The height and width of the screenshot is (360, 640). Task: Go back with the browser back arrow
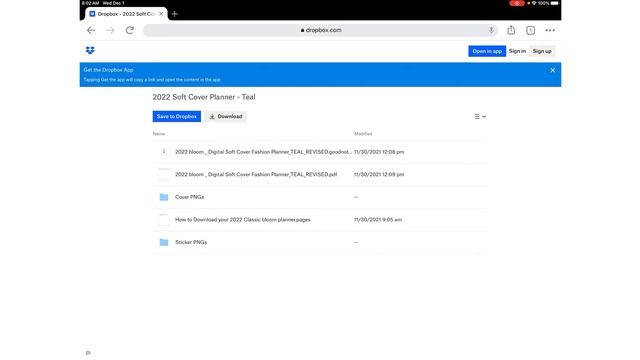(91, 30)
